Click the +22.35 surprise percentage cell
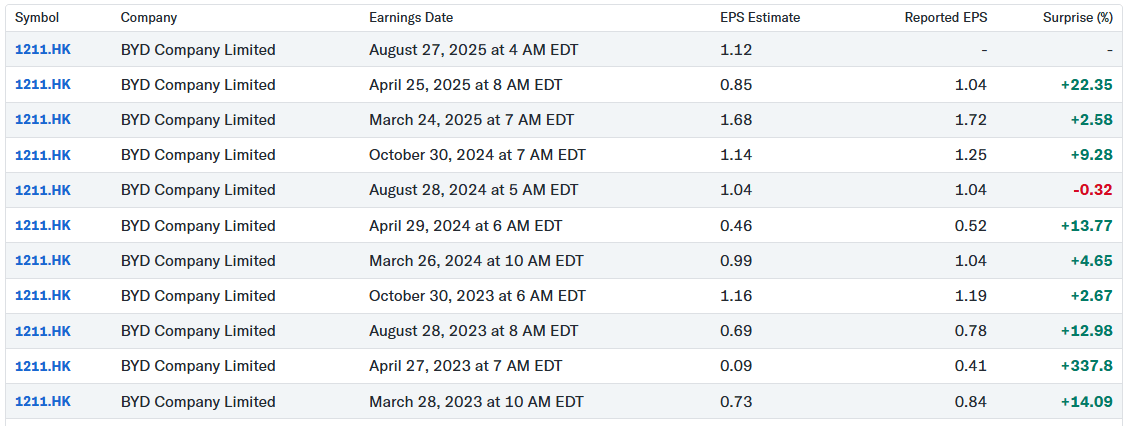The image size is (1128, 426). coord(1086,84)
